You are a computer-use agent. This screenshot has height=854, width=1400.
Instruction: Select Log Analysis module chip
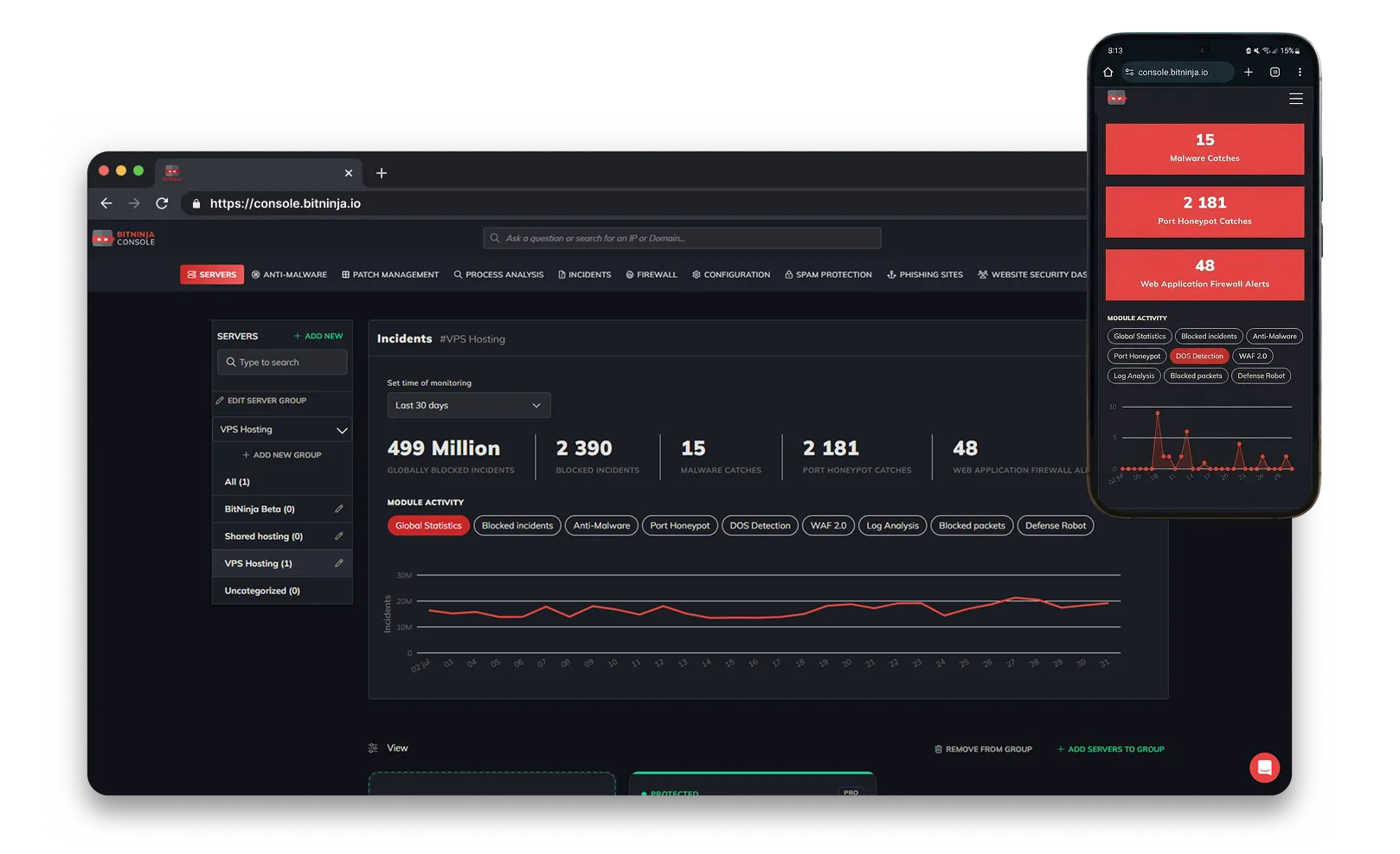(892, 525)
